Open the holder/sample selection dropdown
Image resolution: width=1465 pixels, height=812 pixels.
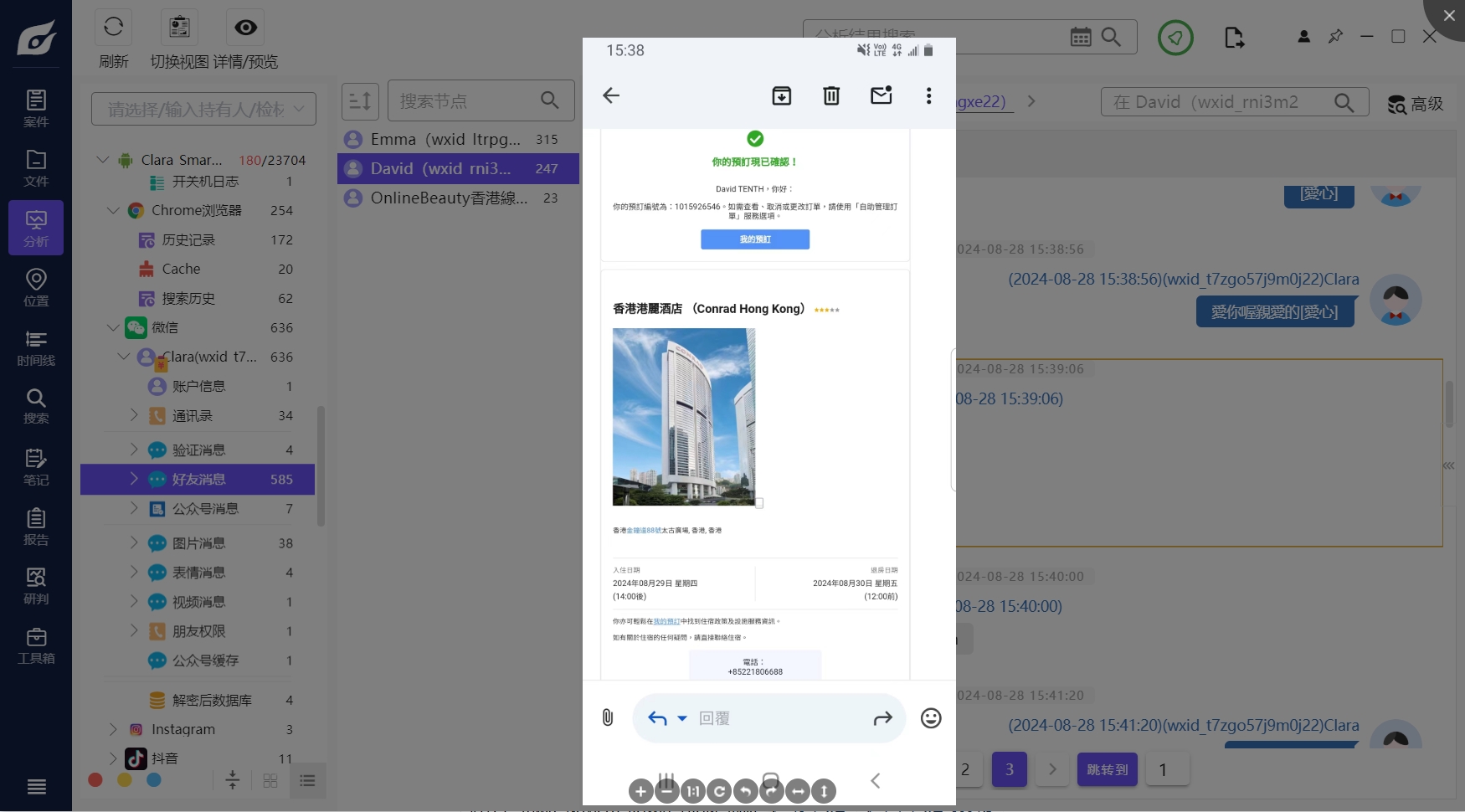(x=203, y=109)
